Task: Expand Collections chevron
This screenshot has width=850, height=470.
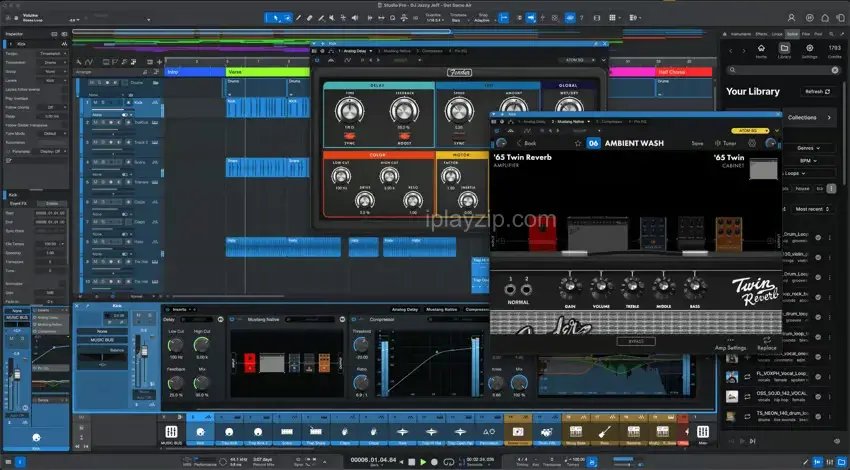Action: point(829,118)
